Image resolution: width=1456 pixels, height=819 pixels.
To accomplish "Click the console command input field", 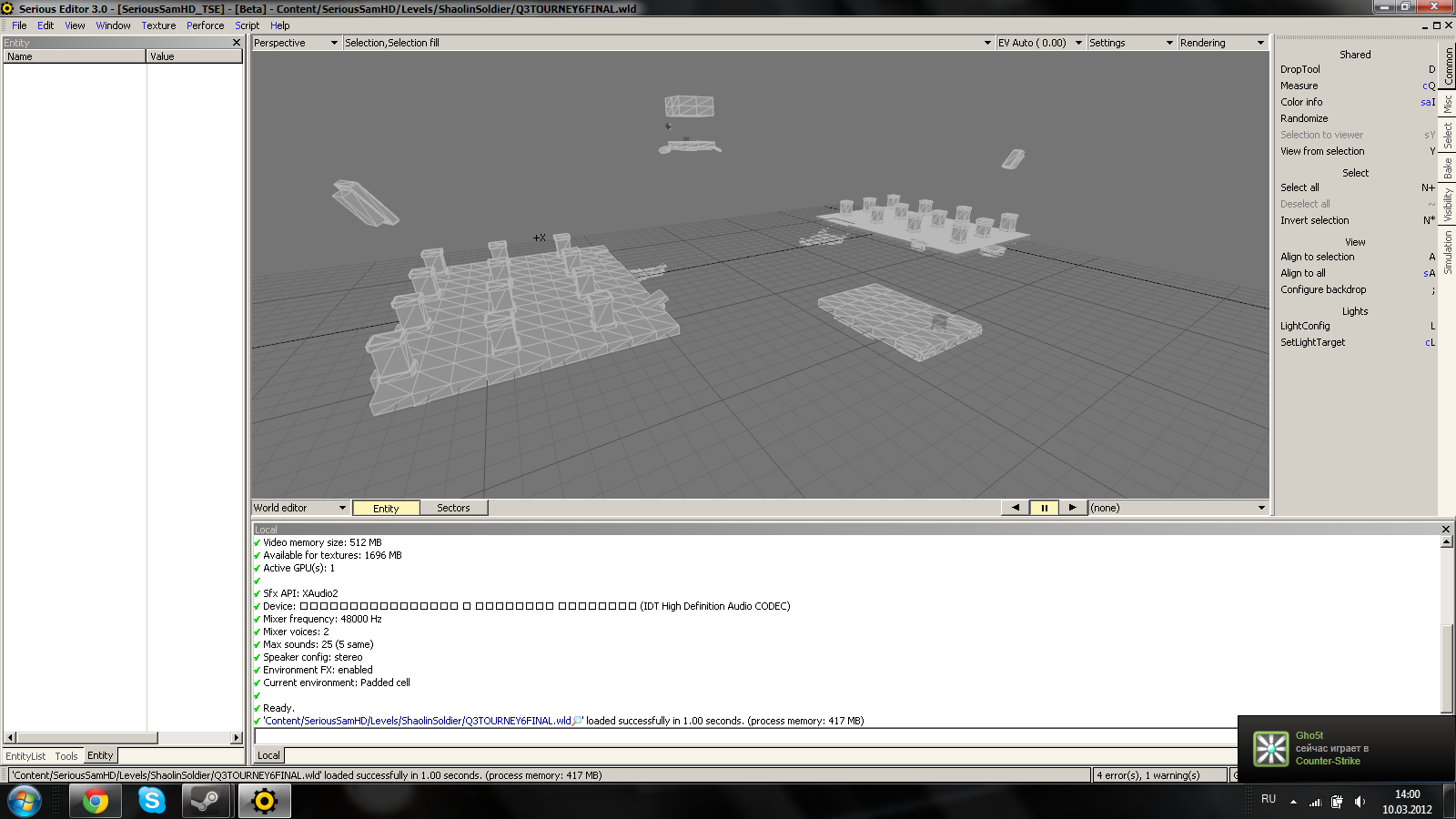I will [x=746, y=736].
